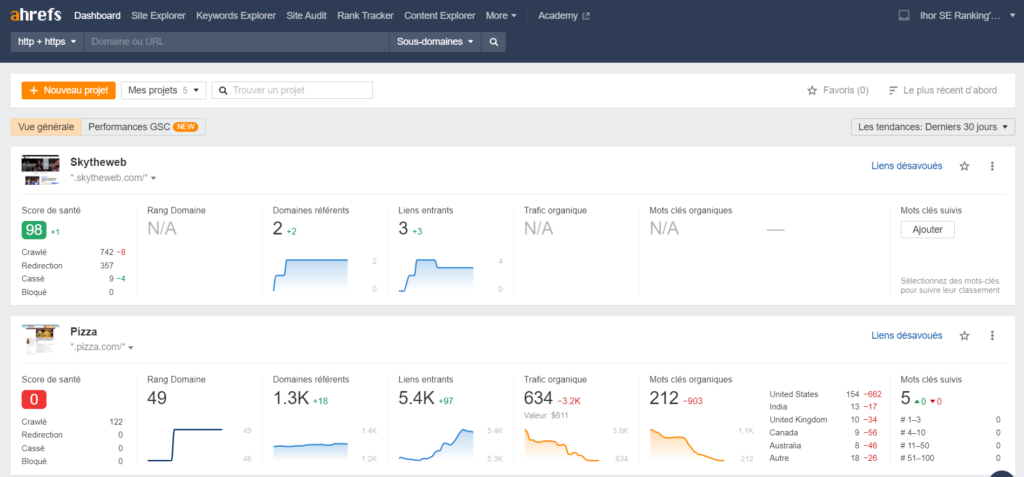Image resolution: width=1024 pixels, height=477 pixels.
Task: Open the Dashboard menu item
Action: click(97, 16)
